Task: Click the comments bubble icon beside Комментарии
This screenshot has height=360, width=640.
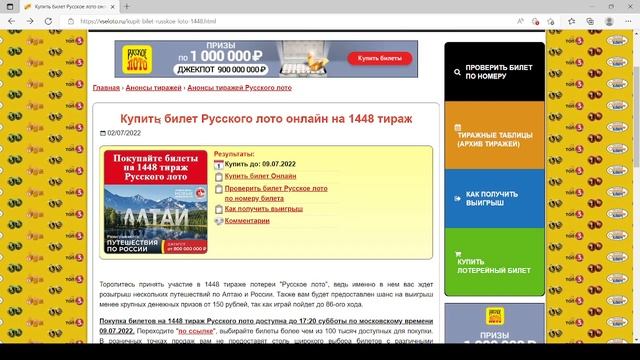Action: [x=219, y=221]
